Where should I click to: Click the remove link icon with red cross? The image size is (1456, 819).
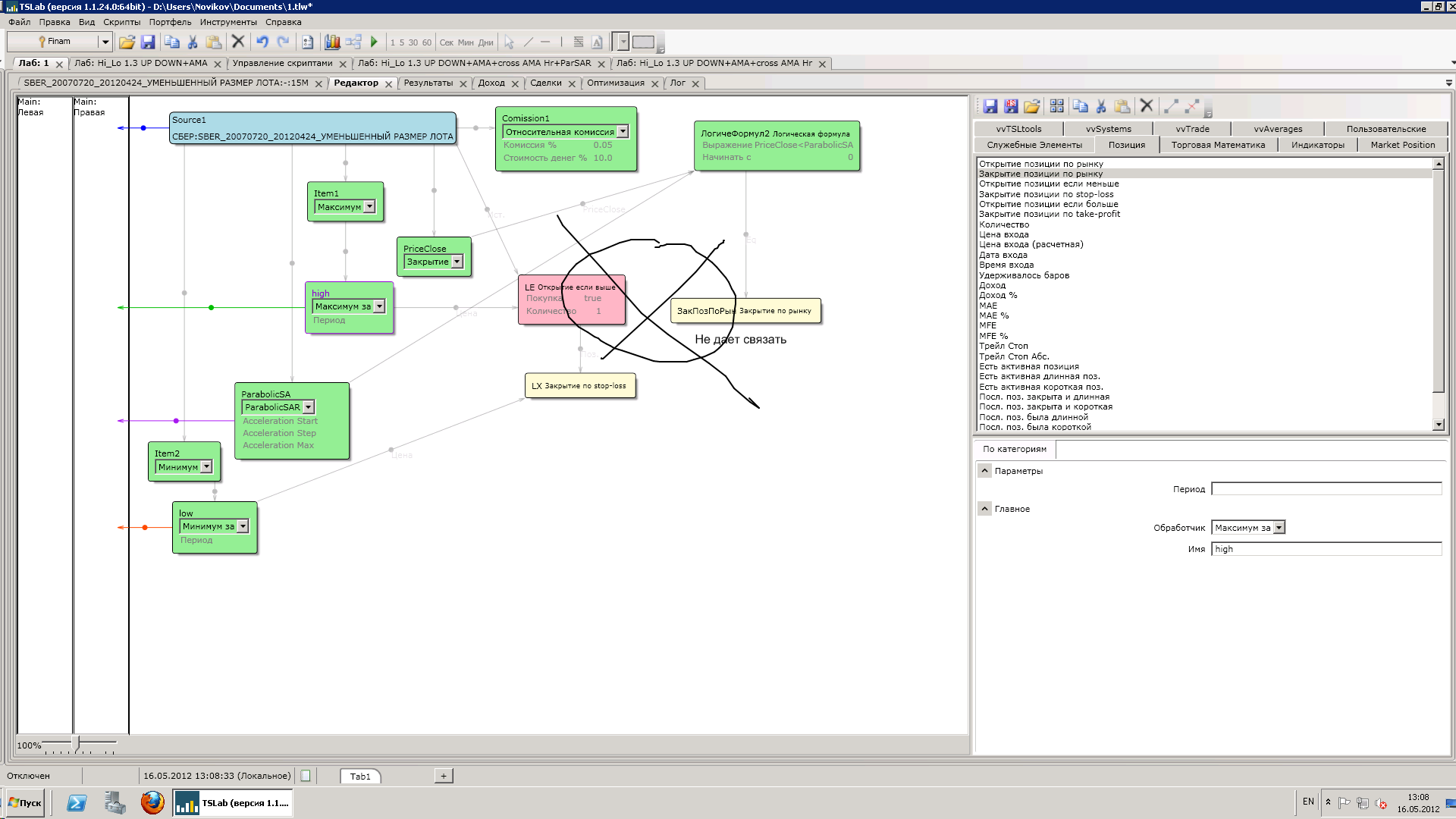point(1192,106)
